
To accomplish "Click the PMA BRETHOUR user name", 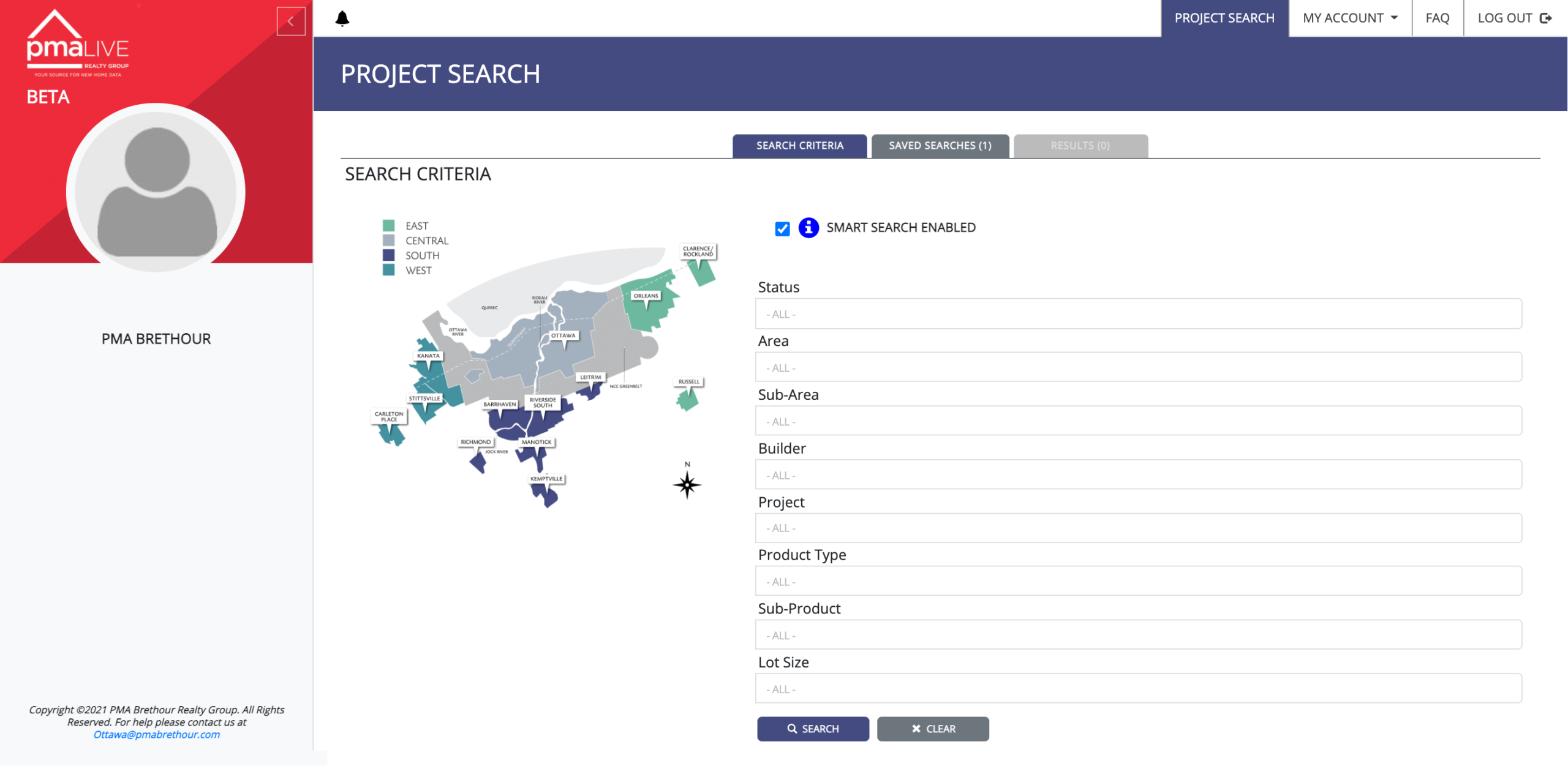I will pos(156,339).
